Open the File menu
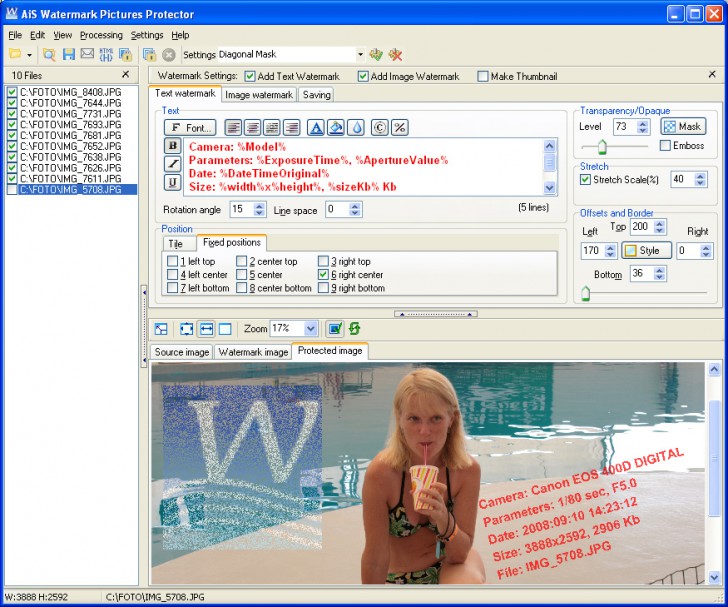 click(15, 35)
